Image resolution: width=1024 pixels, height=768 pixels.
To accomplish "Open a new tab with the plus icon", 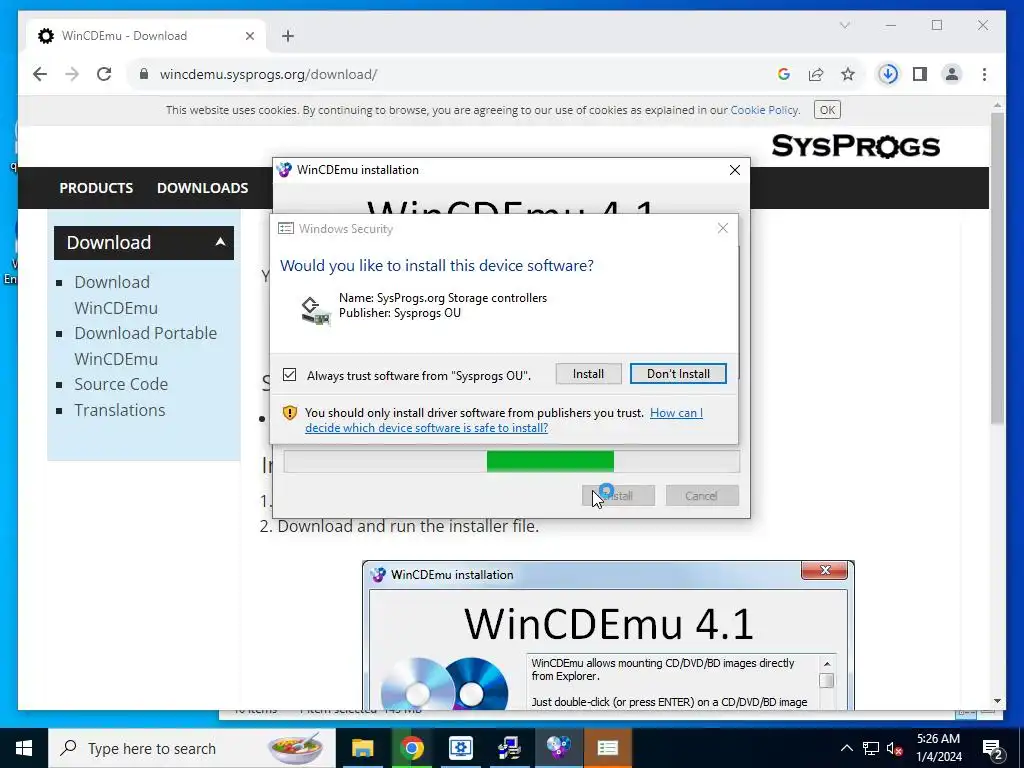I will pyautogui.click(x=288, y=36).
